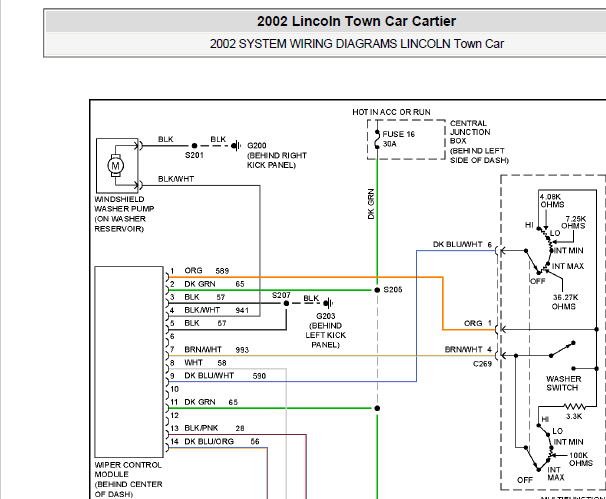This screenshot has height=499, width=606.
Task: Select the S207 splice dot
Action: point(286,303)
